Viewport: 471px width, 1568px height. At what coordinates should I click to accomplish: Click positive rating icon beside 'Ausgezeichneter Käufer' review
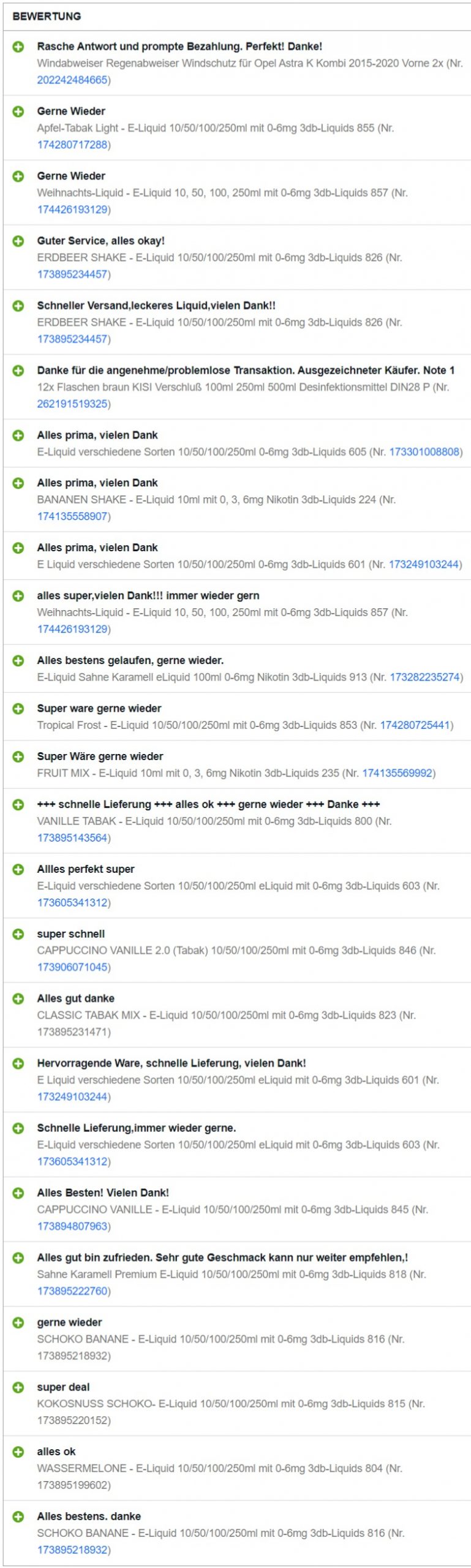(18, 371)
